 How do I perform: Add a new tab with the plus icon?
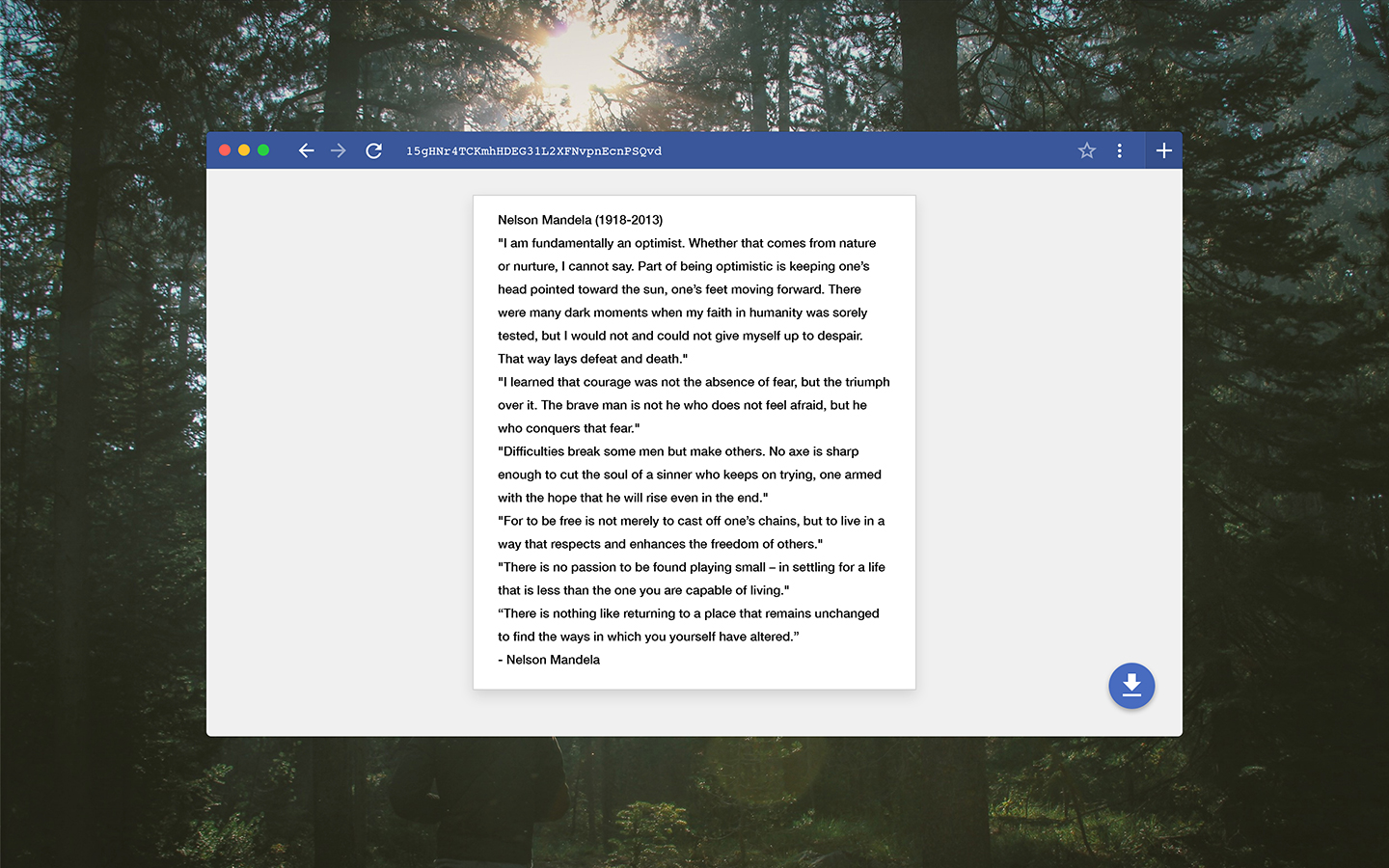click(x=1164, y=150)
